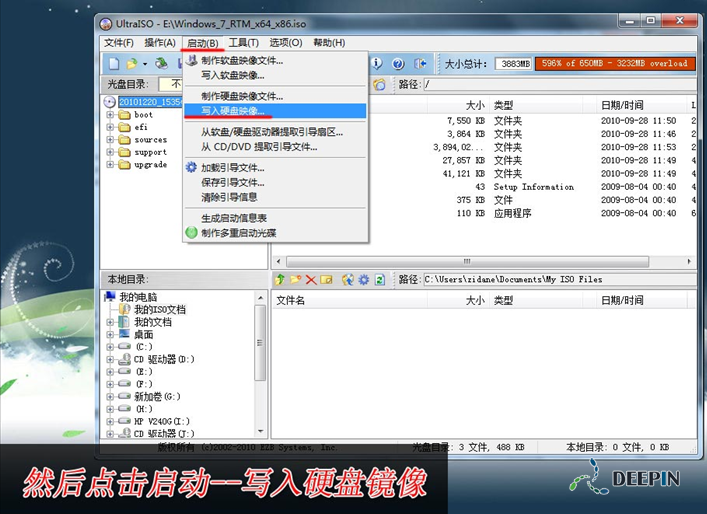This screenshot has height=514, width=707.
Task: Click the disc icon of the 20101220 image root
Action: point(111,102)
